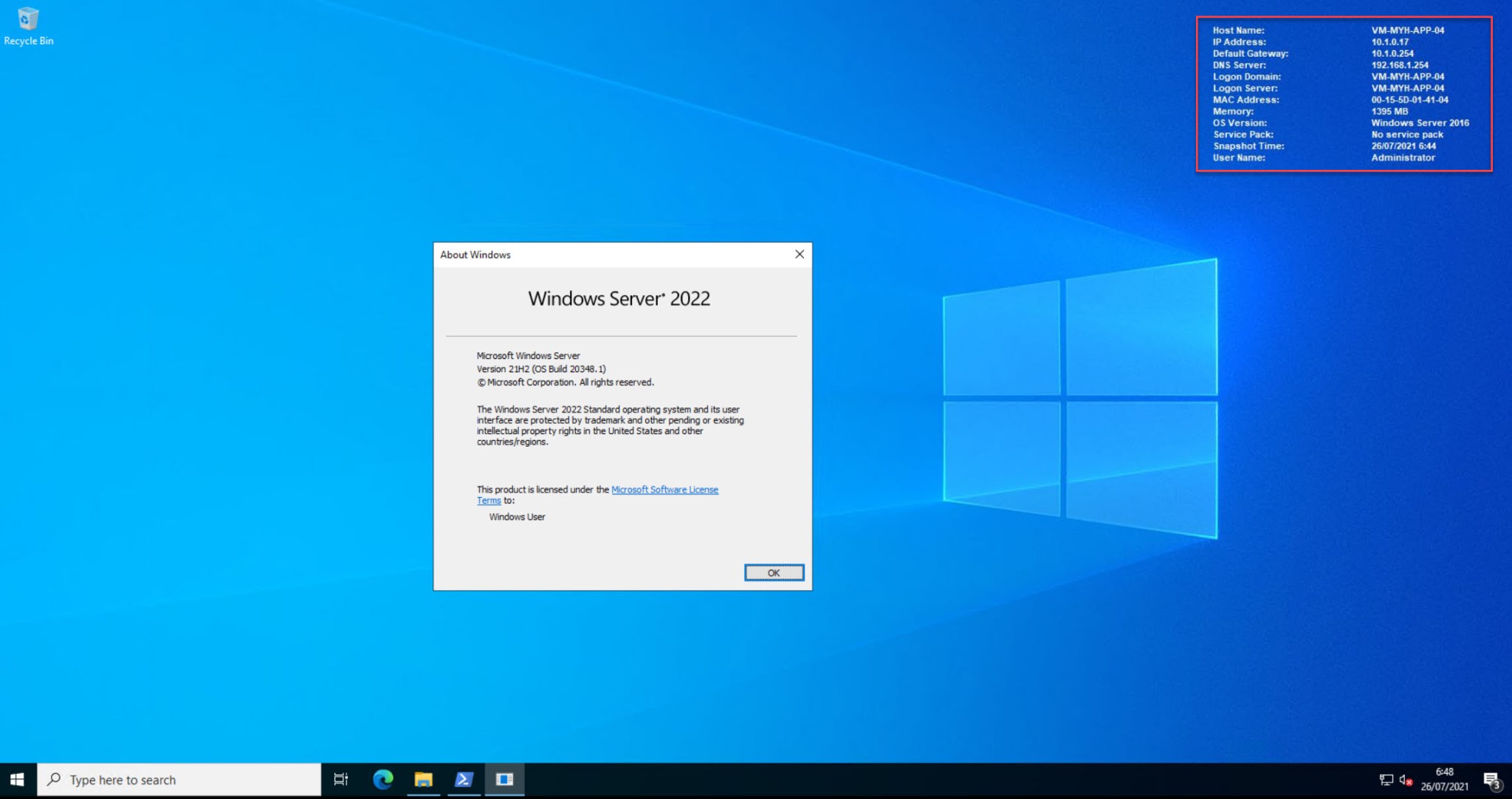
Task: Click Show Desktop at the taskbar's far edge
Action: pos(1511,779)
